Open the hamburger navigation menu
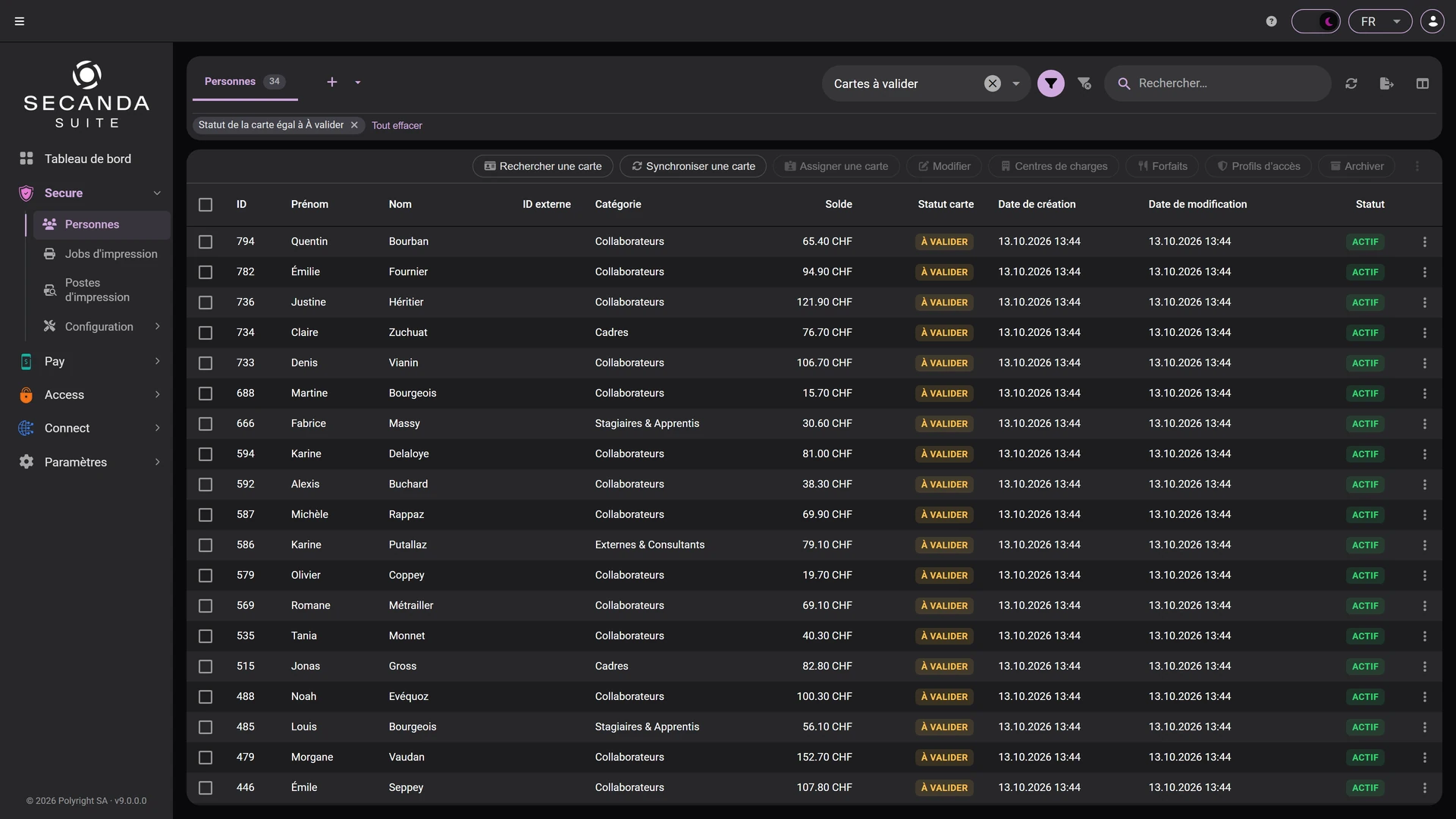 20,21
